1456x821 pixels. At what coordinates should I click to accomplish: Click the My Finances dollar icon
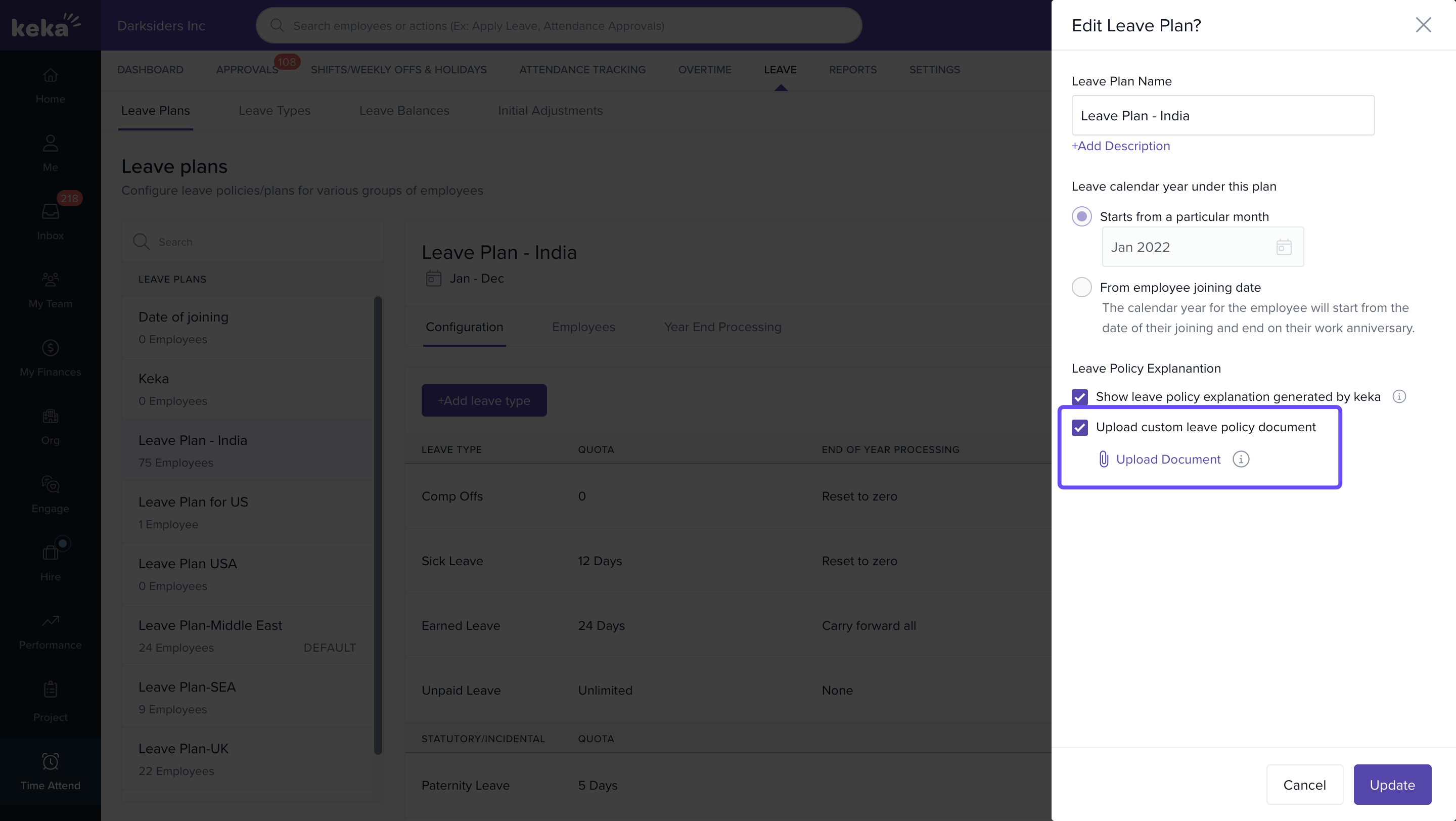51,348
